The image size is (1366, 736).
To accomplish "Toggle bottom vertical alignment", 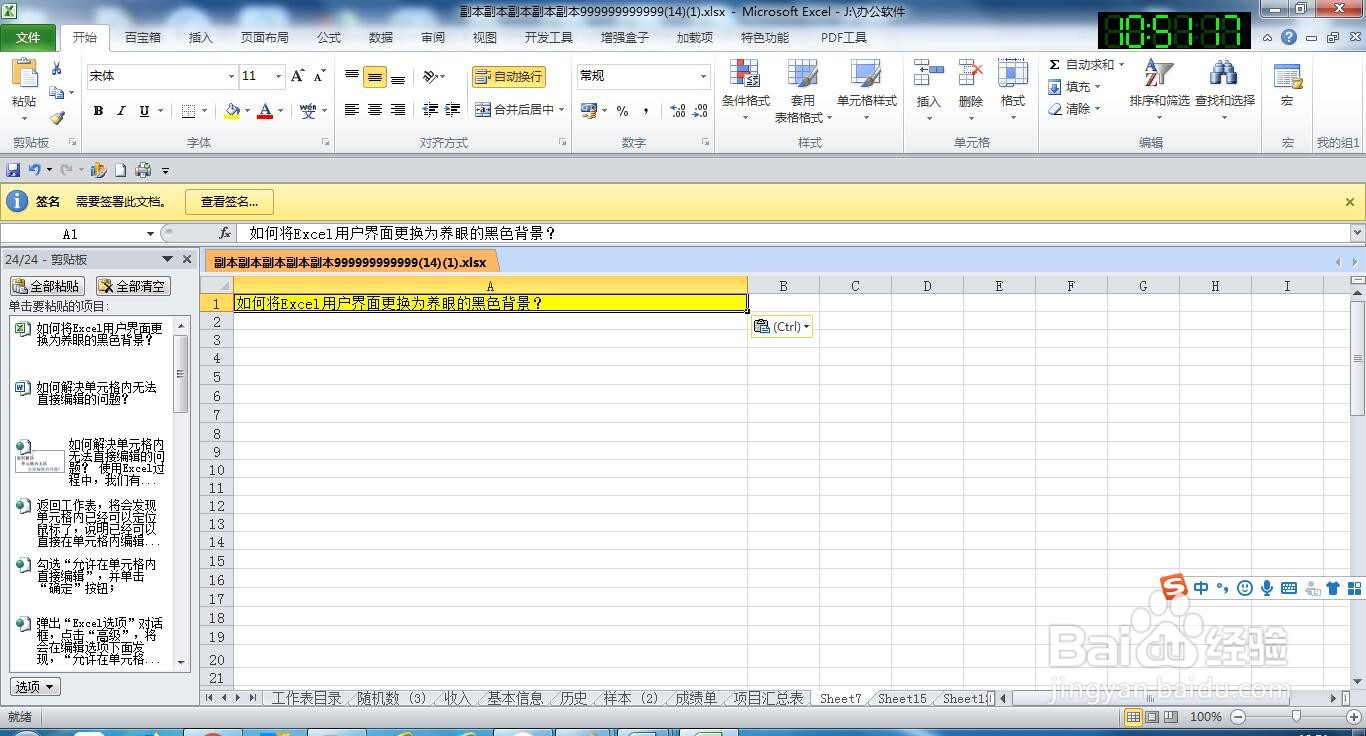I will (398, 76).
